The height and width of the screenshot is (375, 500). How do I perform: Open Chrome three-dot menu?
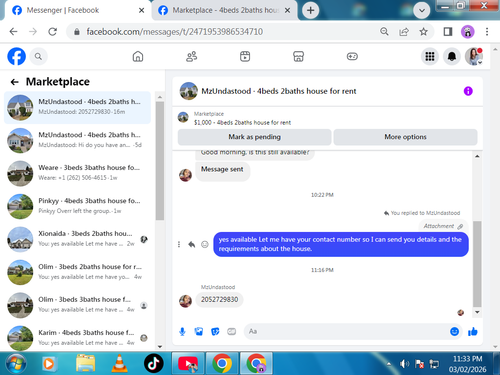(x=487, y=32)
